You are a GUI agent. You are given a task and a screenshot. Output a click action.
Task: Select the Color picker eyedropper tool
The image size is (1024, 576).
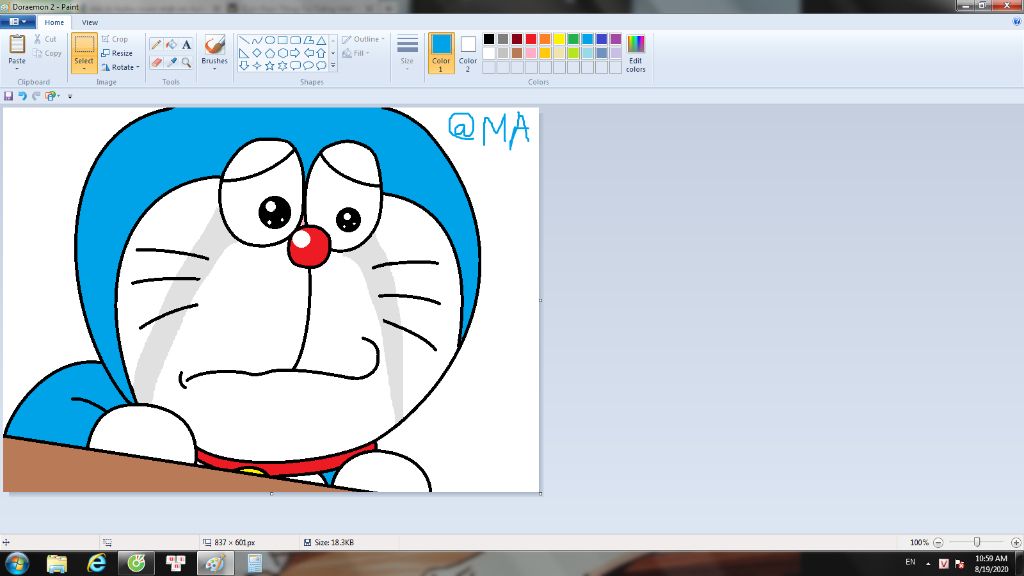click(x=171, y=63)
